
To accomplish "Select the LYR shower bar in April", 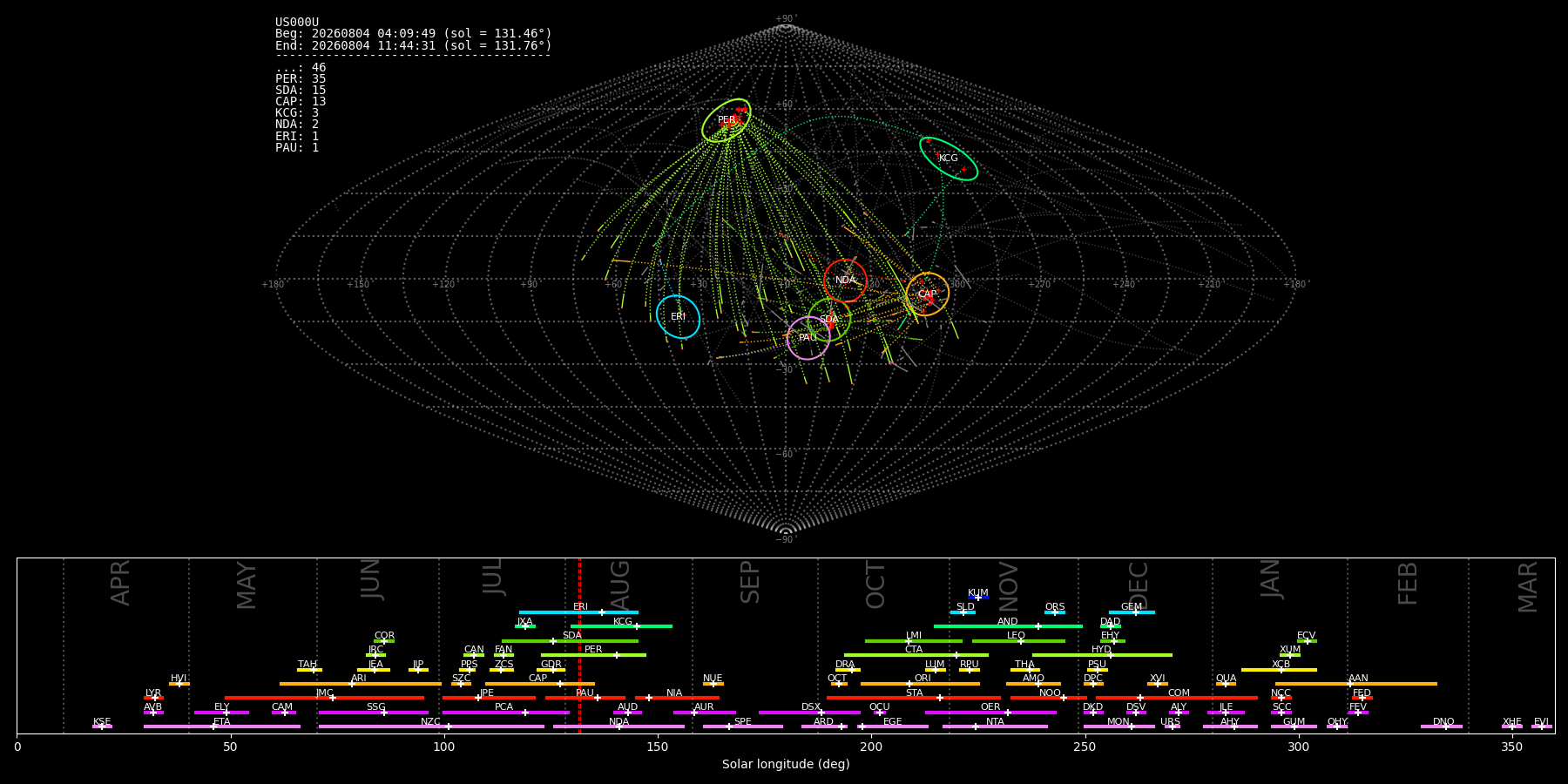I will click(x=153, y=698).
